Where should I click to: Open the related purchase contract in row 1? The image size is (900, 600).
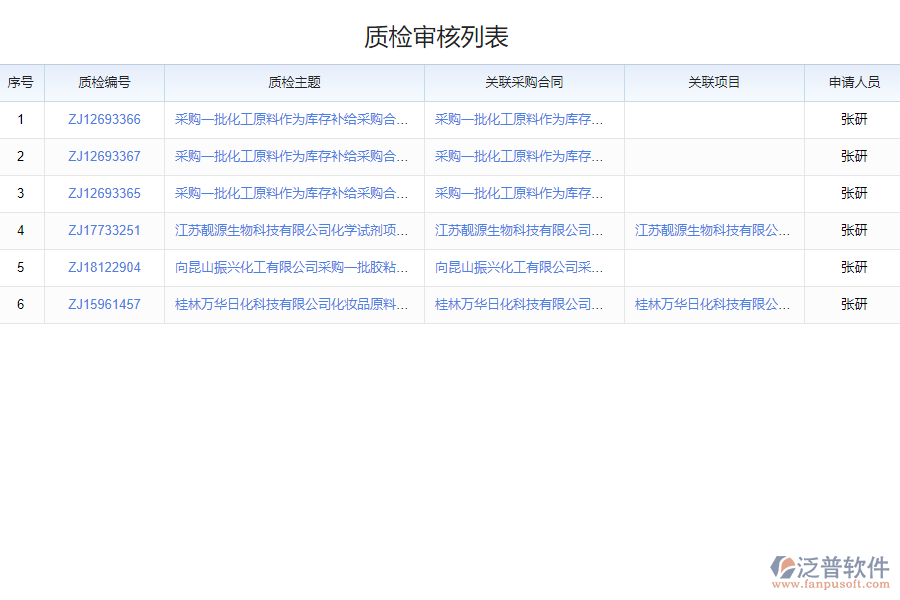click(522, 119)
